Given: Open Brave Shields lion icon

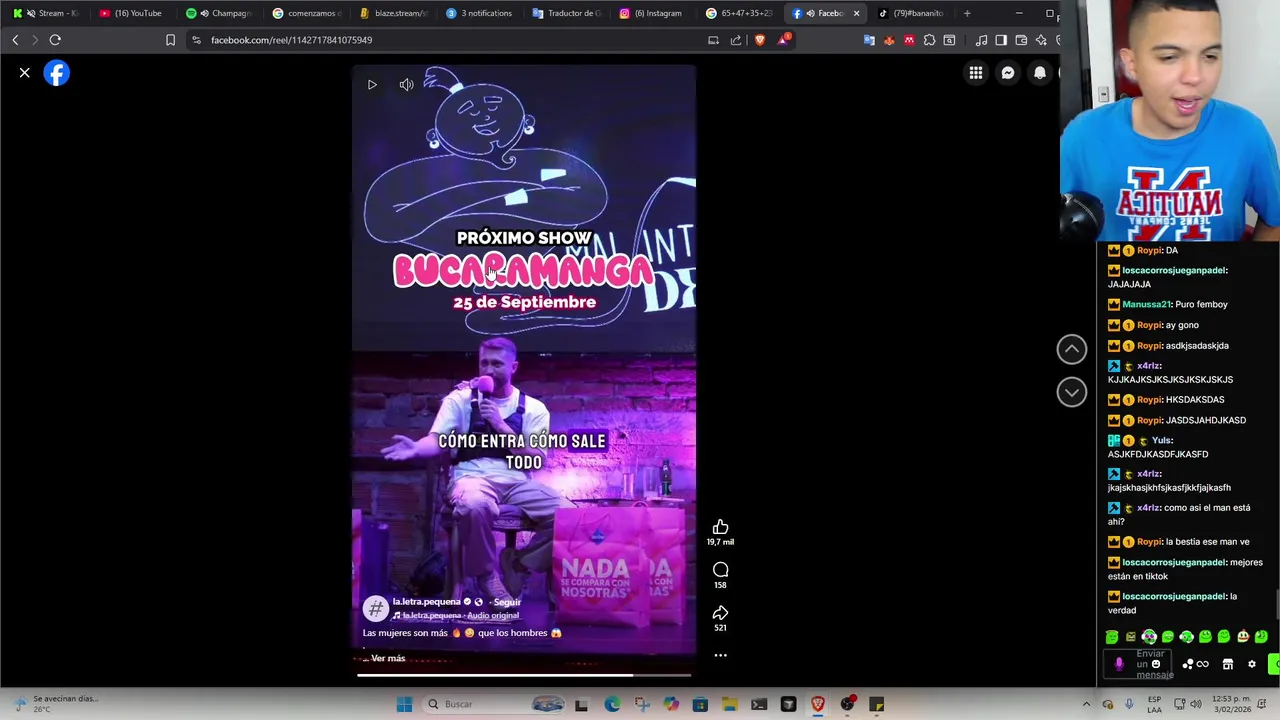Looking at the screenshot, I should 760,40.
